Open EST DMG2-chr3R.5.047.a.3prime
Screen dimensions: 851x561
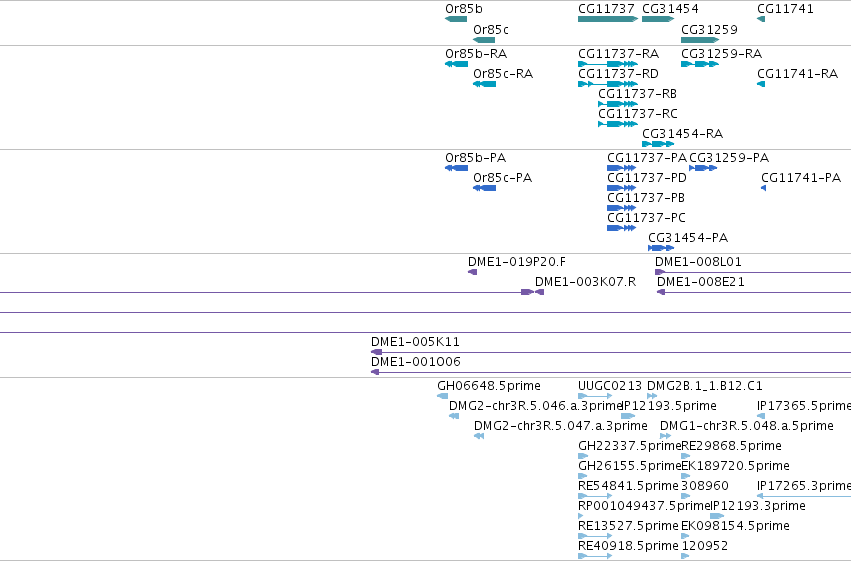479,436
